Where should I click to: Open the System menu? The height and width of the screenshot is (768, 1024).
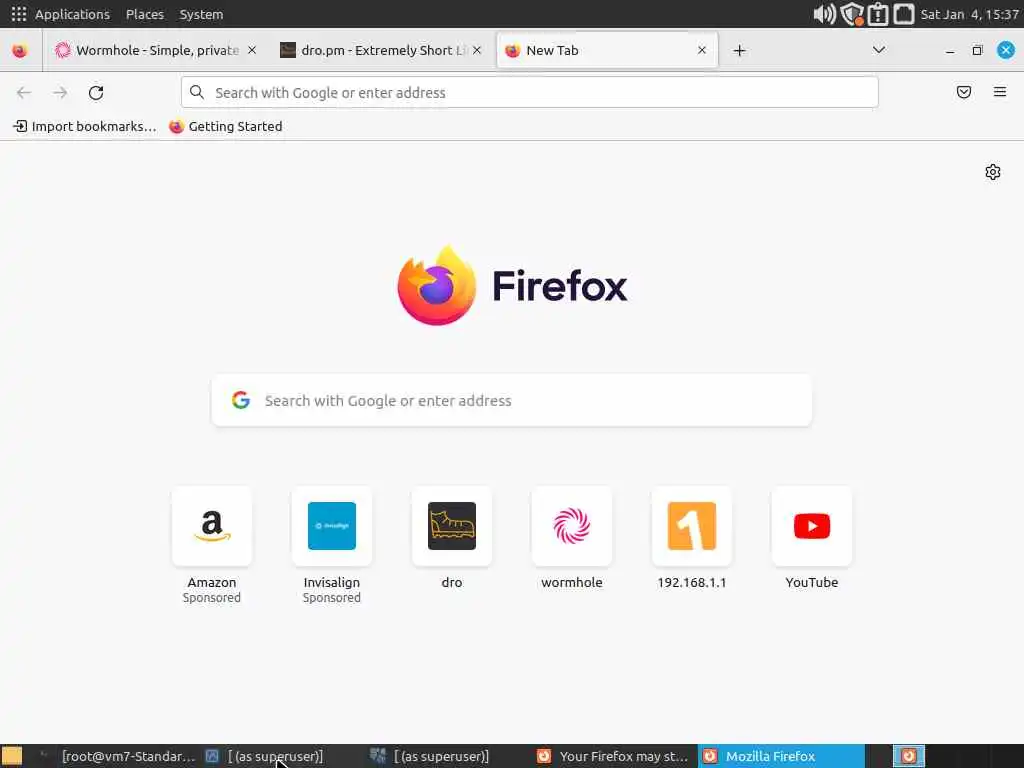point(201,14)
